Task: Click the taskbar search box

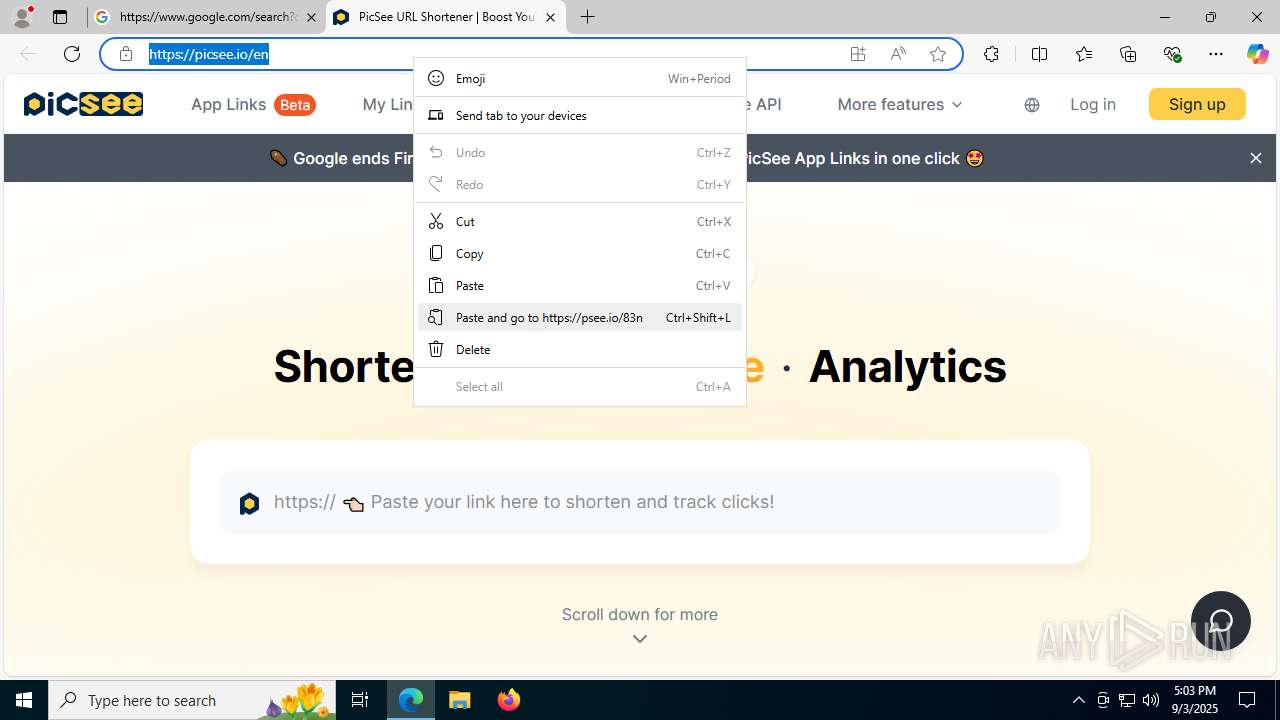Action: click(x=192, y=700)
